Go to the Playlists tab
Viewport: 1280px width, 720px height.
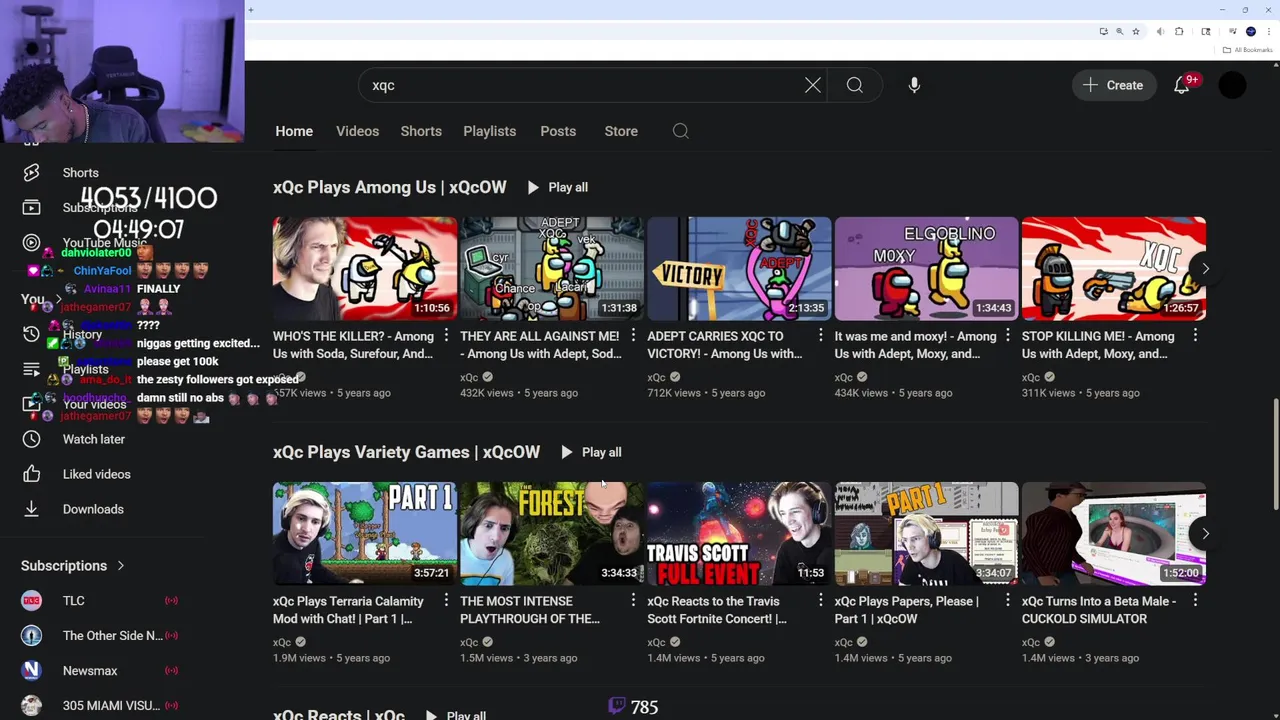[x=489, y=131]
